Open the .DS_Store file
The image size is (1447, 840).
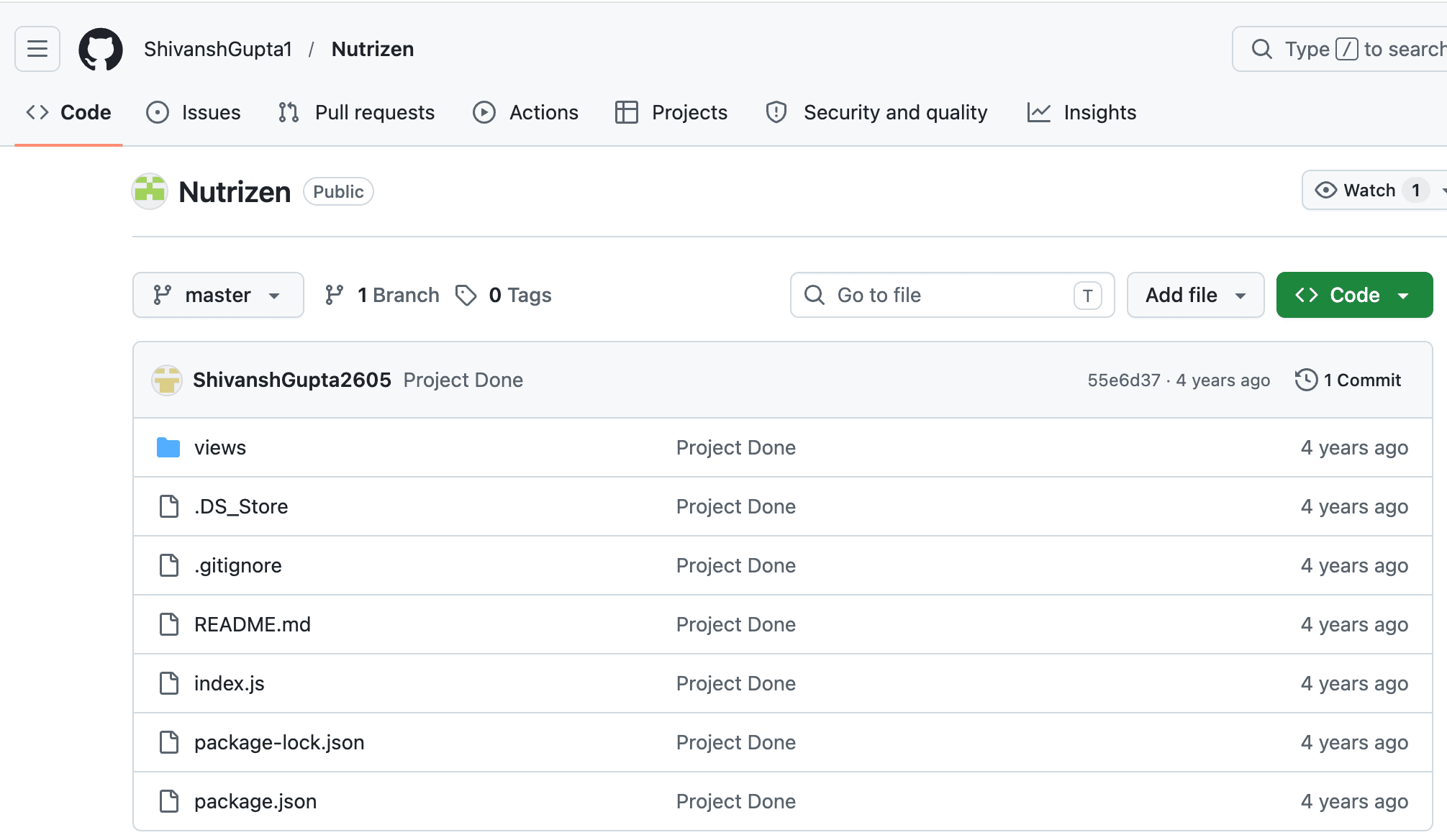(241, 506)
